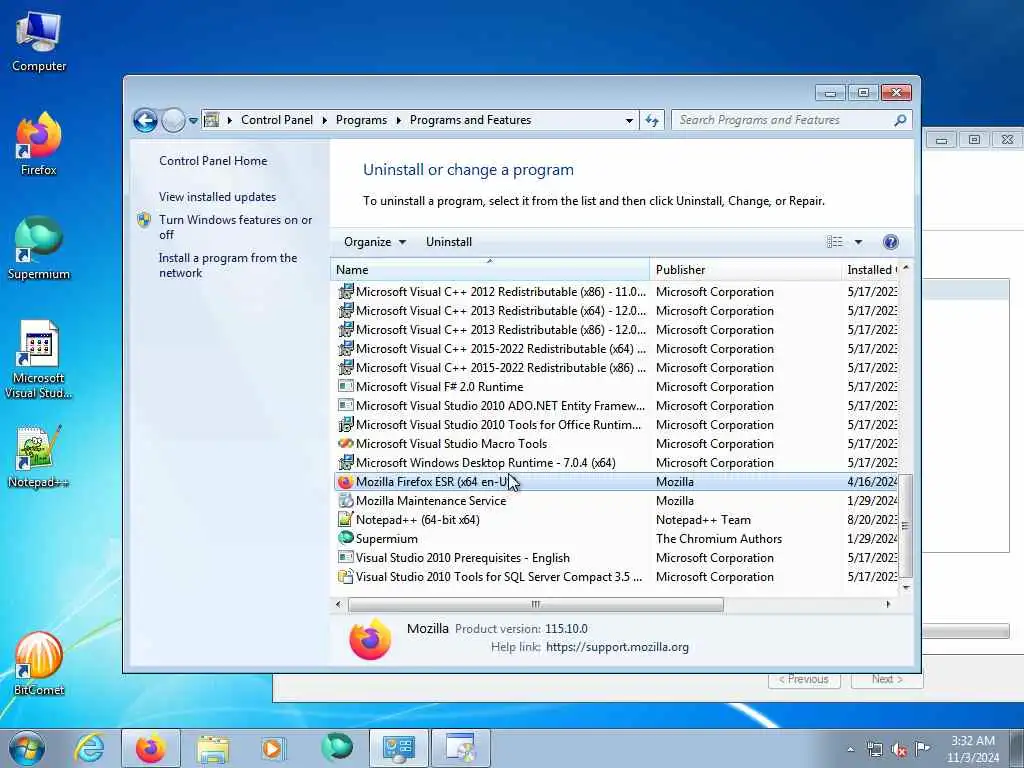1024x768 pixels.
Task: Launch Internet Explorer from taskbar
Action: (89, 748)
